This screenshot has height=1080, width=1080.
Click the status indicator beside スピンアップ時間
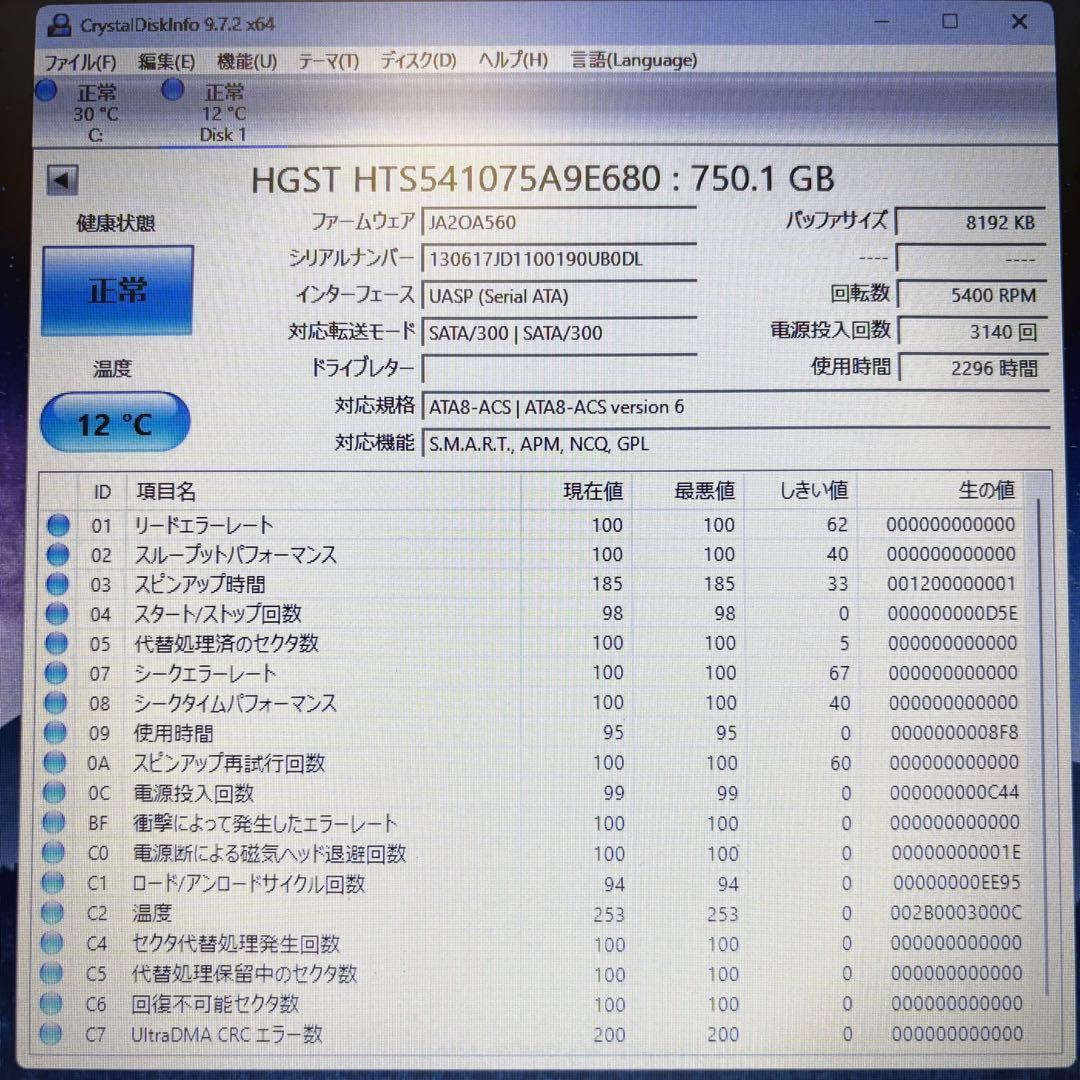point(57,584)
